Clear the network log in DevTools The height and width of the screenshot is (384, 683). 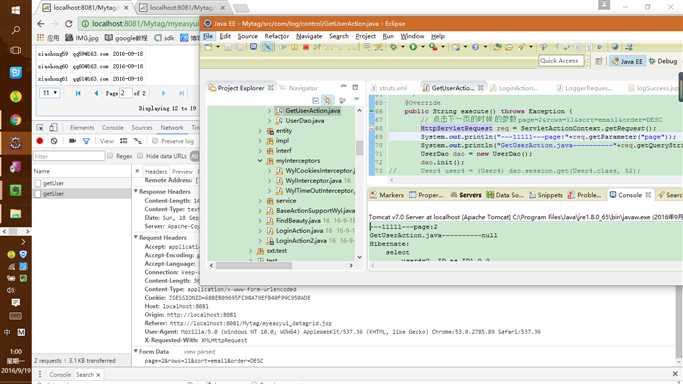54,141
